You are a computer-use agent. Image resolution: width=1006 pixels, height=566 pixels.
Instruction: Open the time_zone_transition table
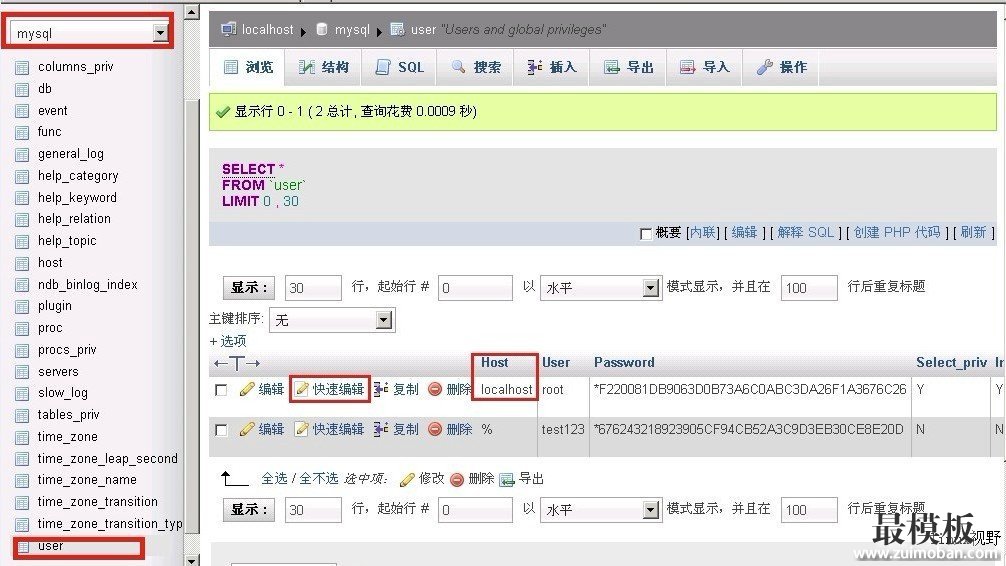tap(98, 502)
